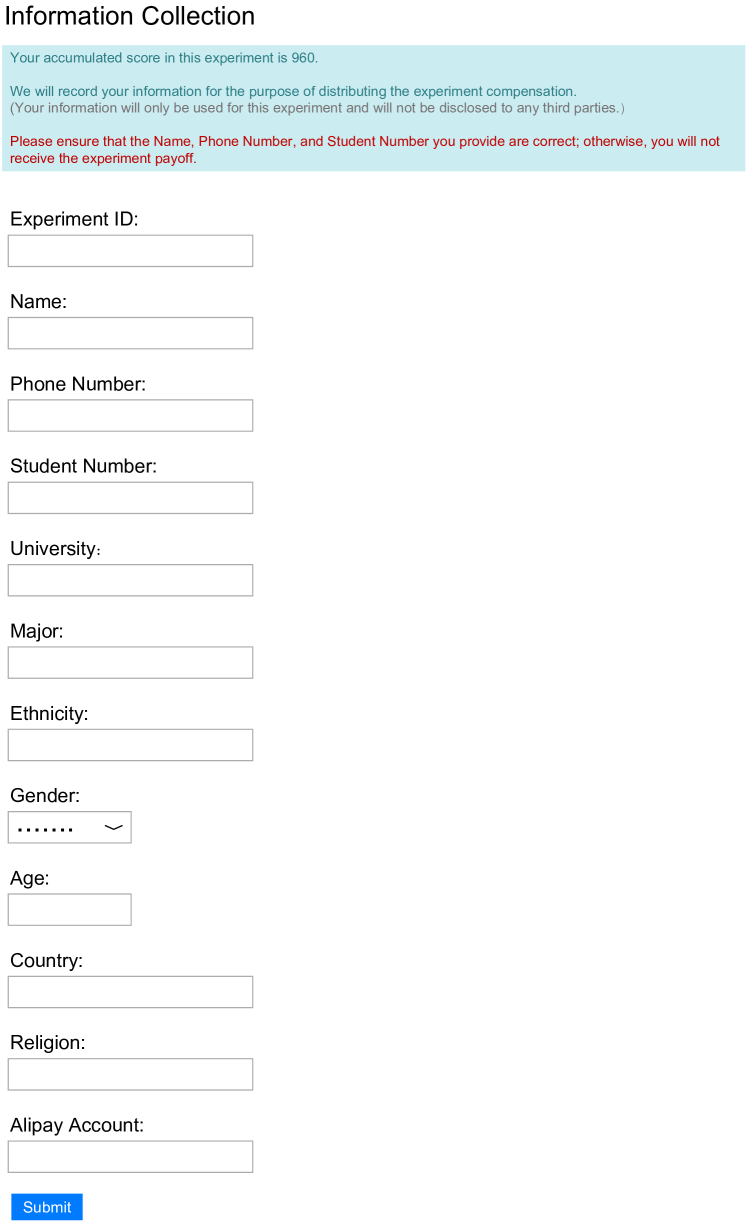Image resolution: width=747 pixels, height=1222 pixels.
Task: Click into the Religion field
Action: pos(130,1074)
